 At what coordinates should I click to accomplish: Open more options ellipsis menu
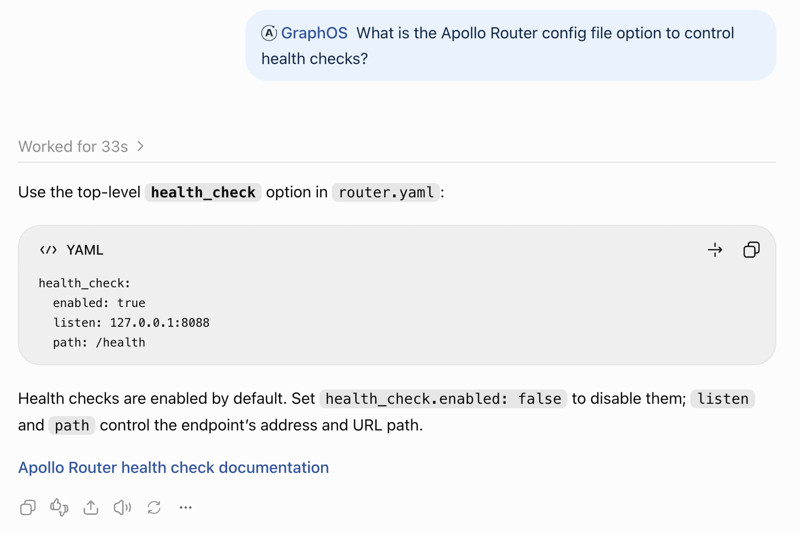(x=186, y=507)
